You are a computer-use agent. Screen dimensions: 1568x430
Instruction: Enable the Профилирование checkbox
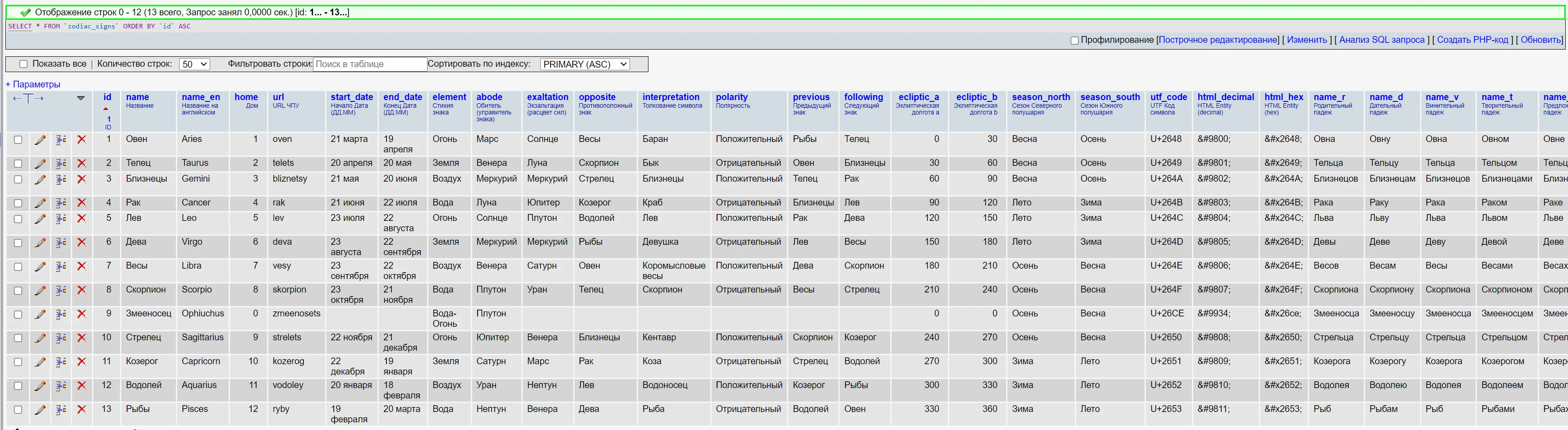[x=1074, y=40]
